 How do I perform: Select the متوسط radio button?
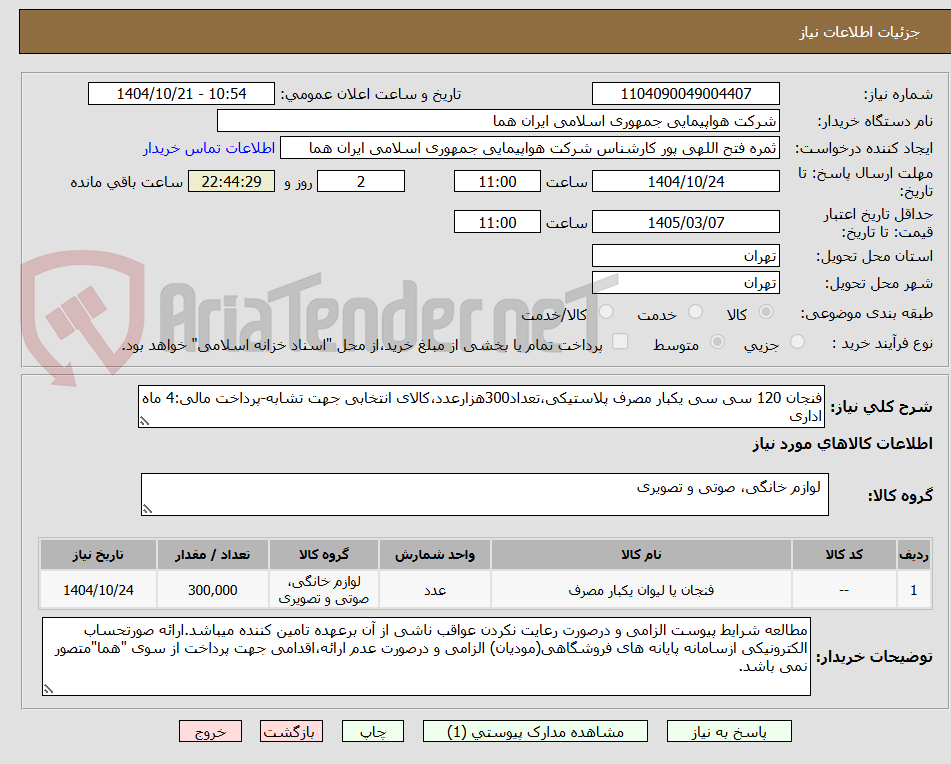pos(716,342)
